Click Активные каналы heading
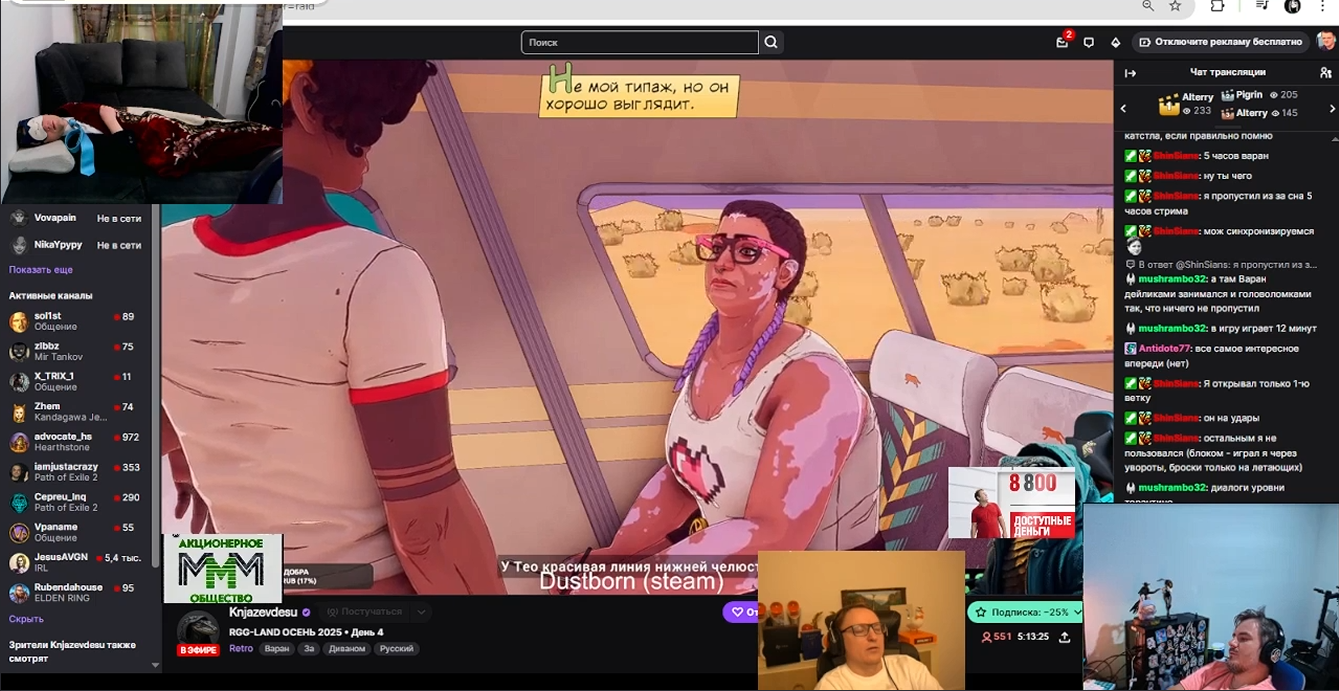The width and height of the screenshot is (1339, 691). point(50,296)
